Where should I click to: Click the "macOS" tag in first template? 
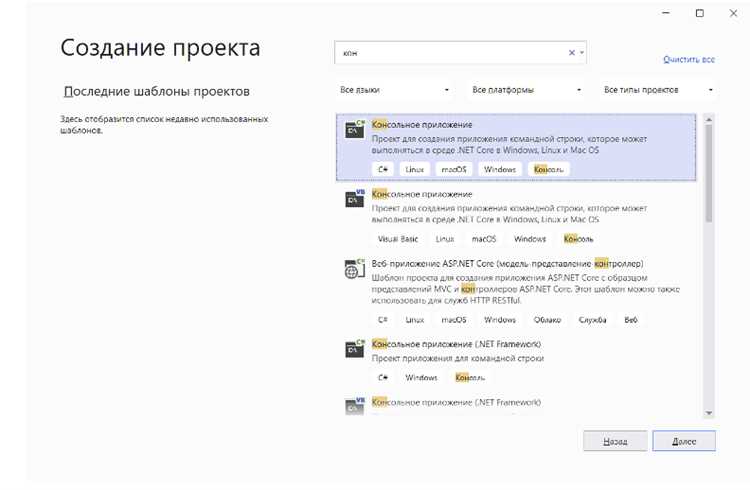tap(453, 169)
